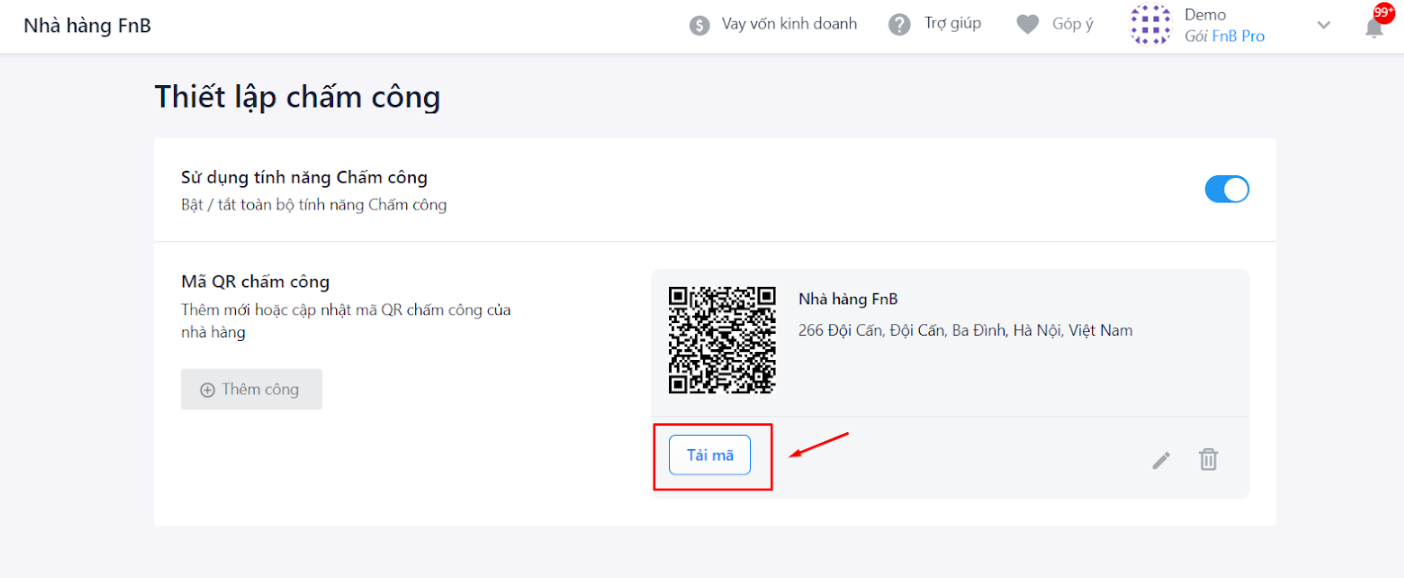Viewport: 1404px width, 578px height.
Task: Click the restaurant address text
Action: pos(965,330)
